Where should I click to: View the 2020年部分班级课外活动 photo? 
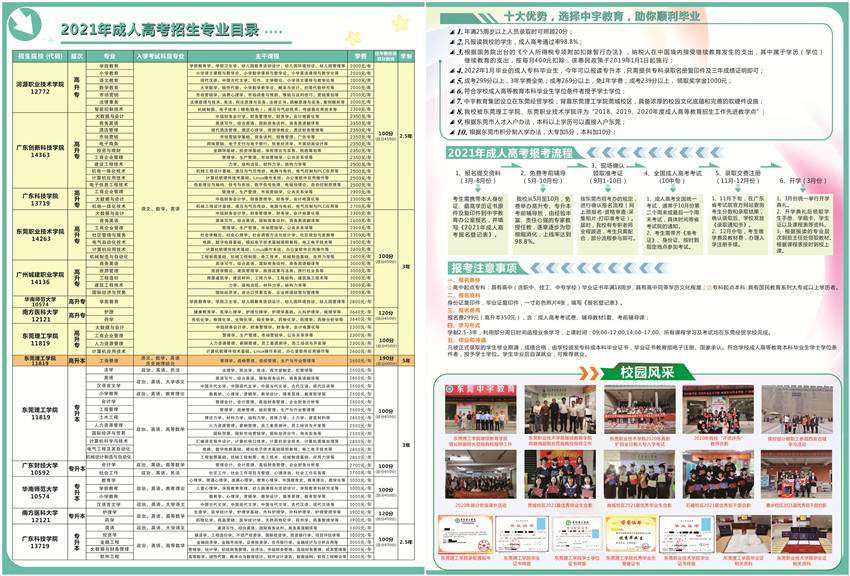pos(480,474)
